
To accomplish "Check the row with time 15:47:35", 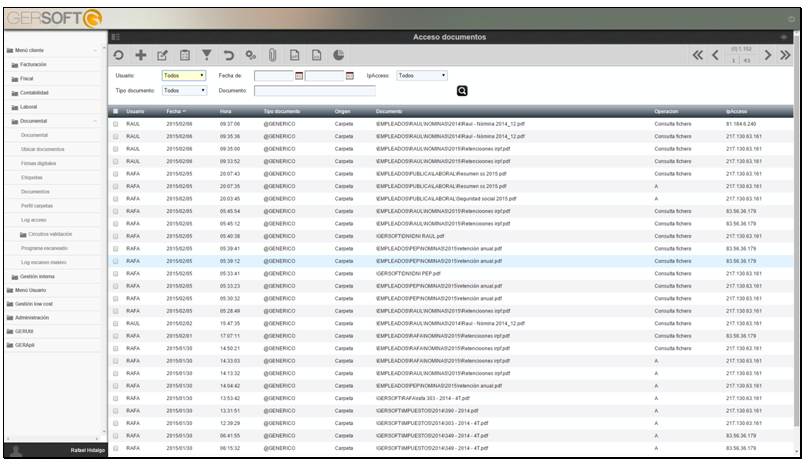I will coord(116,324).
